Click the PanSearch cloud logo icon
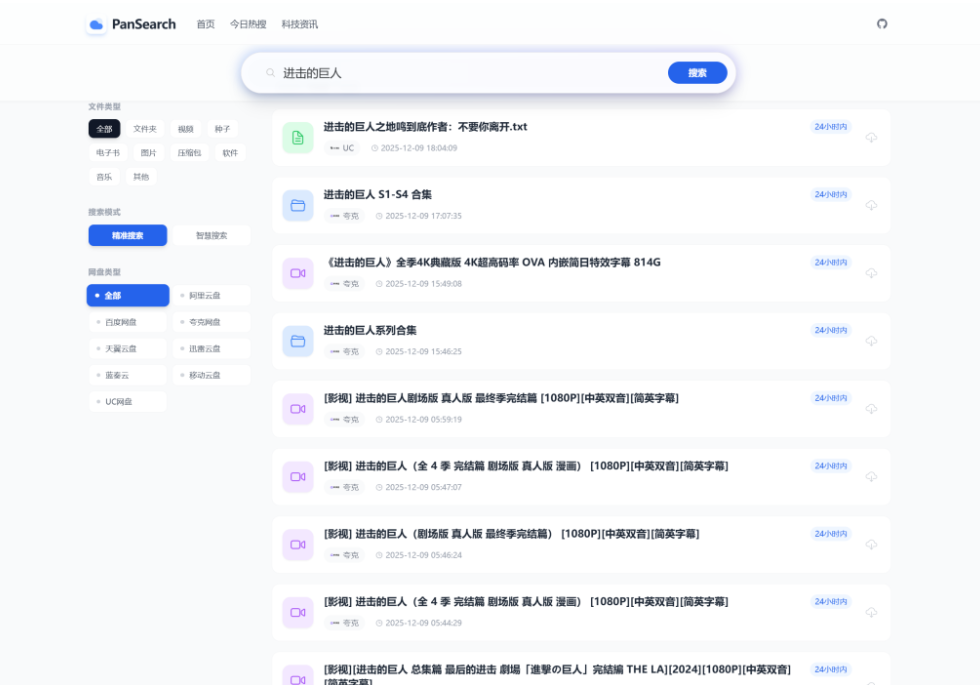This screenshot has height=685, width=980. (96, 24)
